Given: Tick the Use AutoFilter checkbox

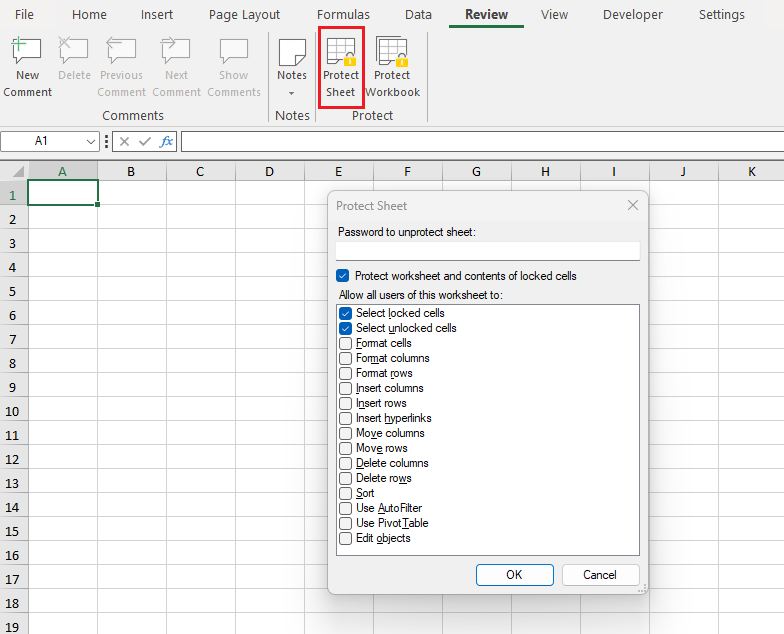Looking at the screenshot, I should click(x=346, y=508).
